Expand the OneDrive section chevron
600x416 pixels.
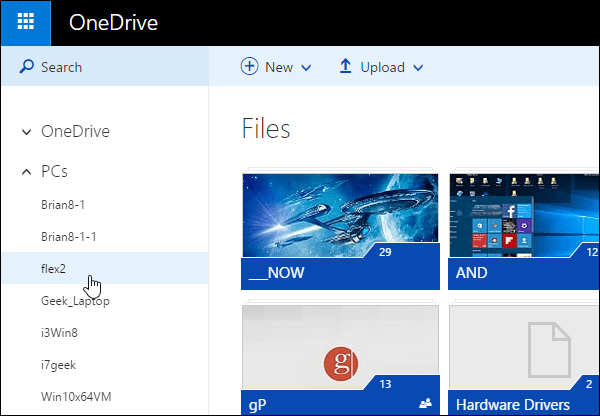pos(26,132)
